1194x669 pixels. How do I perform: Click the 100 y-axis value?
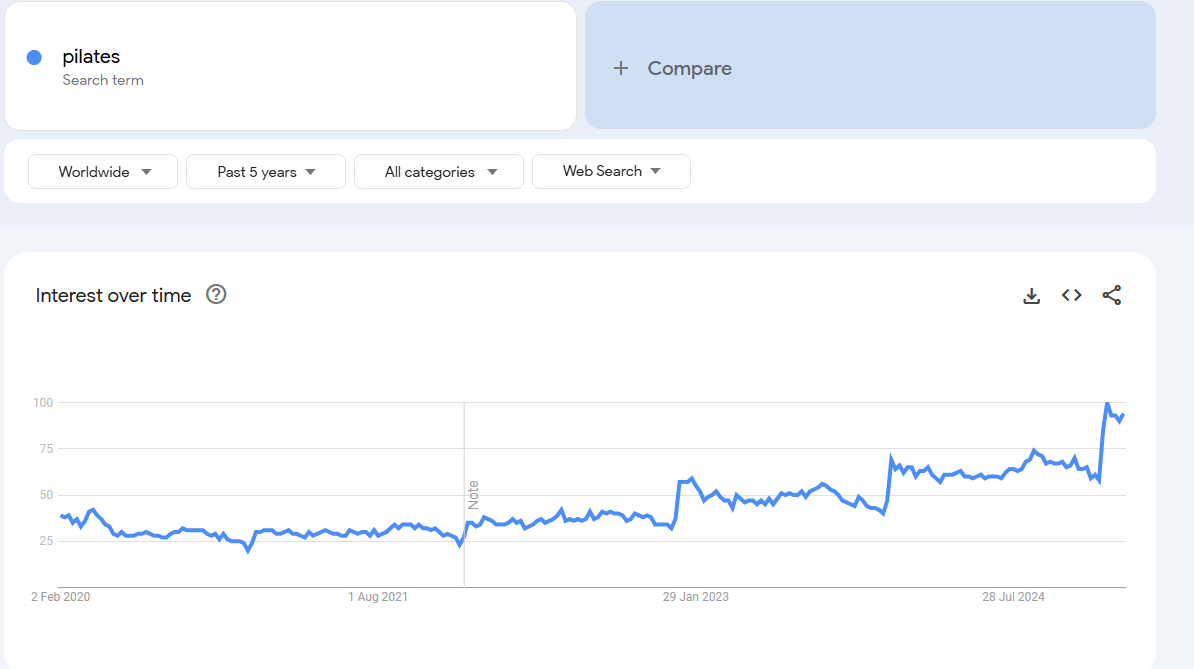pyautogui.click(x=43, y=403)
